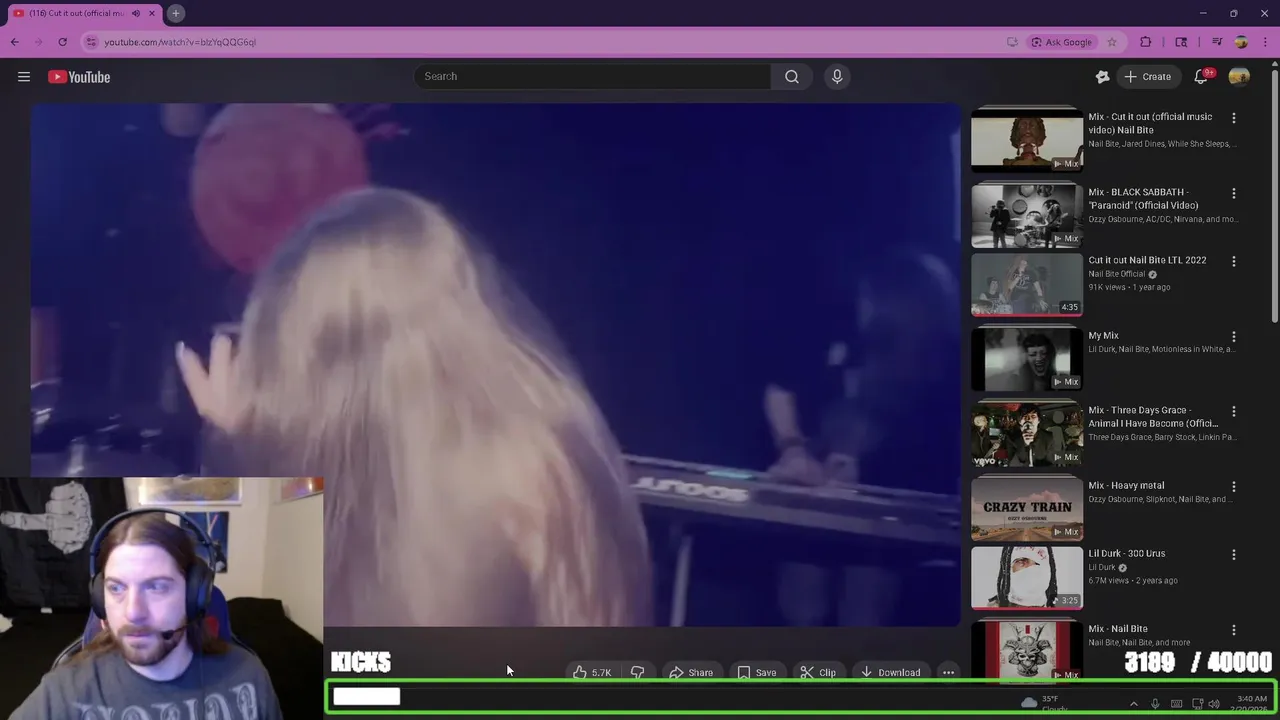Viewport: 1280px width, 720px height.
Task: Focus the YouTube Search box
Action: 592,77
